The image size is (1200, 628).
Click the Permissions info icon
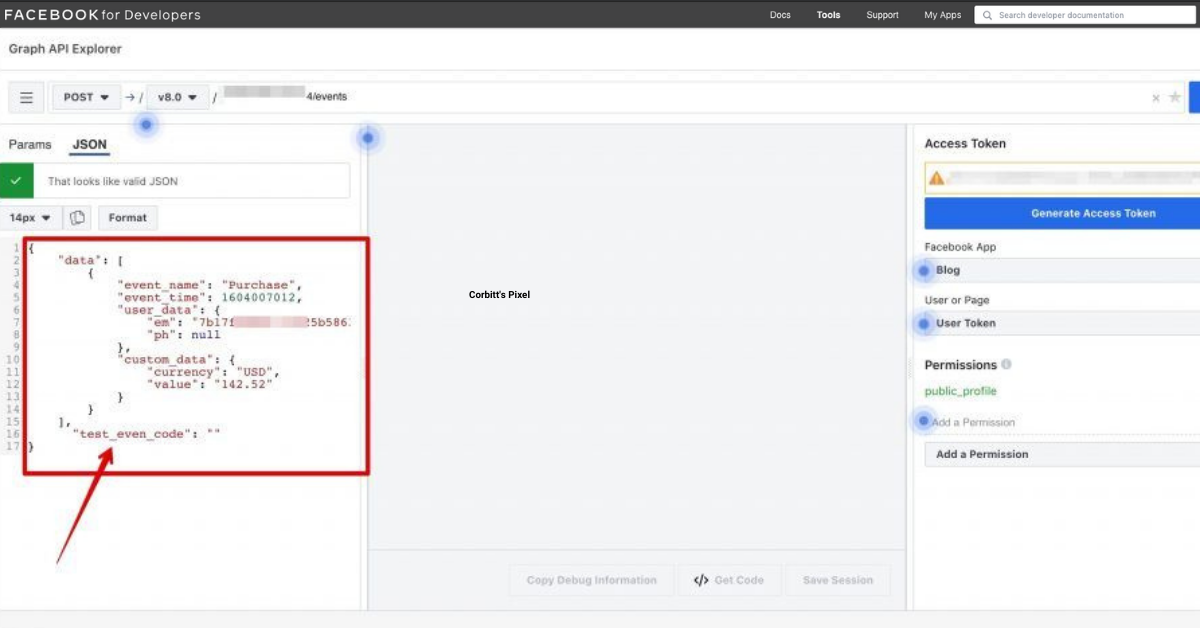[1006, 365]
